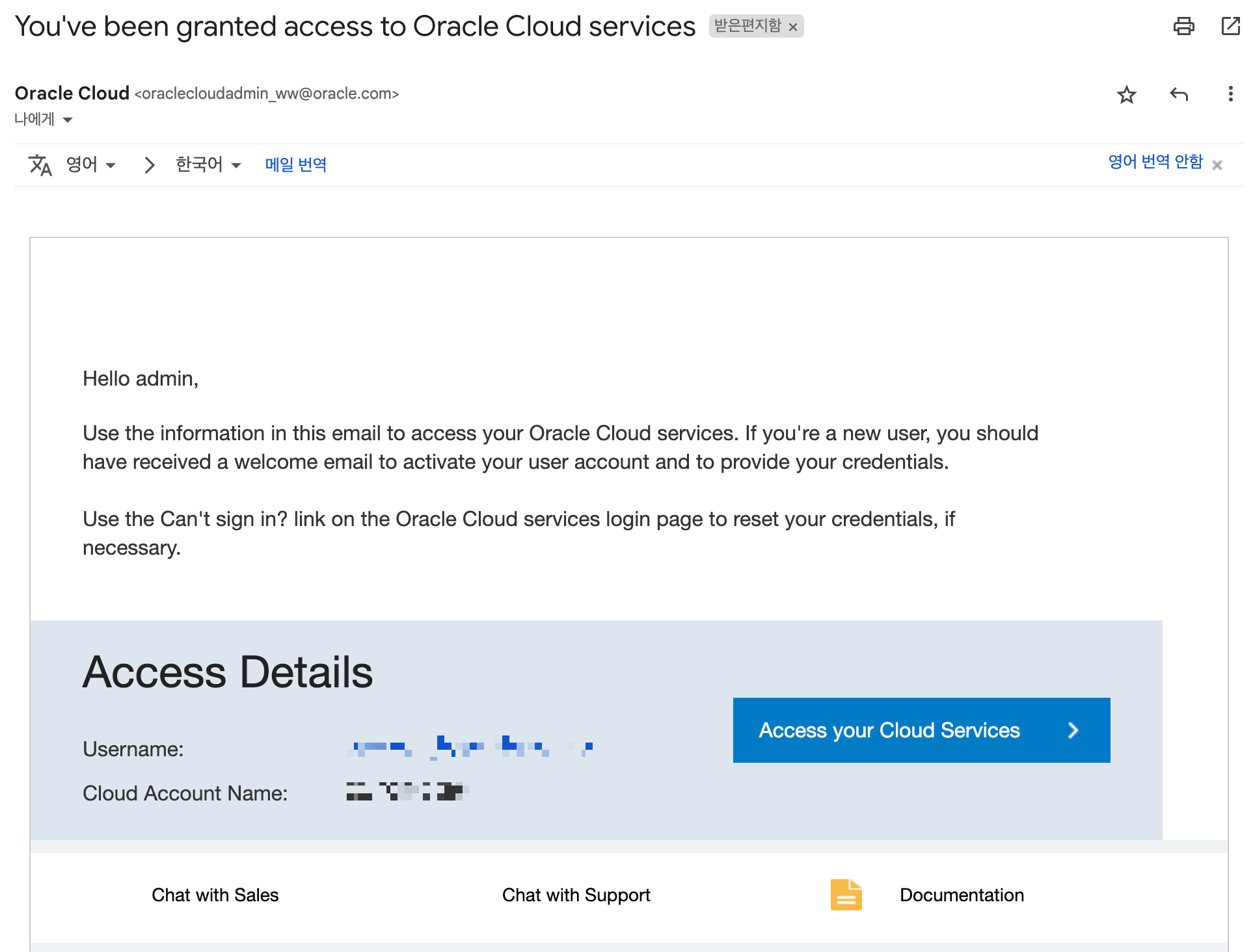This screenshot has width=1253, height=952.
Task: Open the 영어 source language dropdown
Action: point(91,165)
